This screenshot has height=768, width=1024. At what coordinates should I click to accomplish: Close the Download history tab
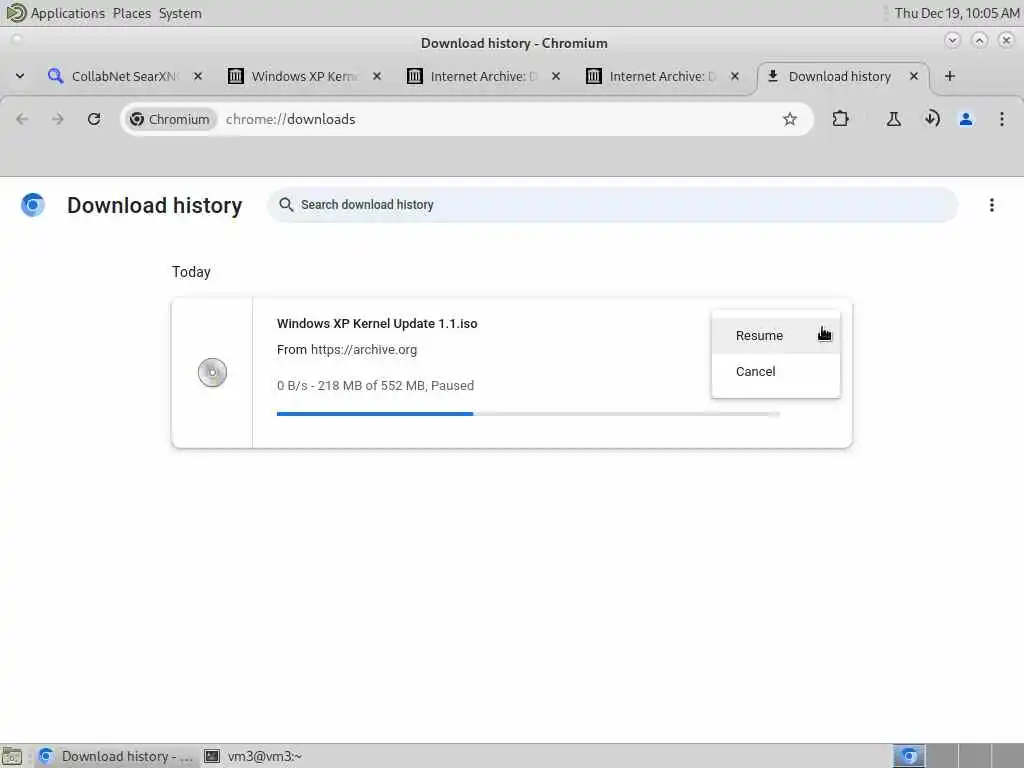tap(914, 76)
